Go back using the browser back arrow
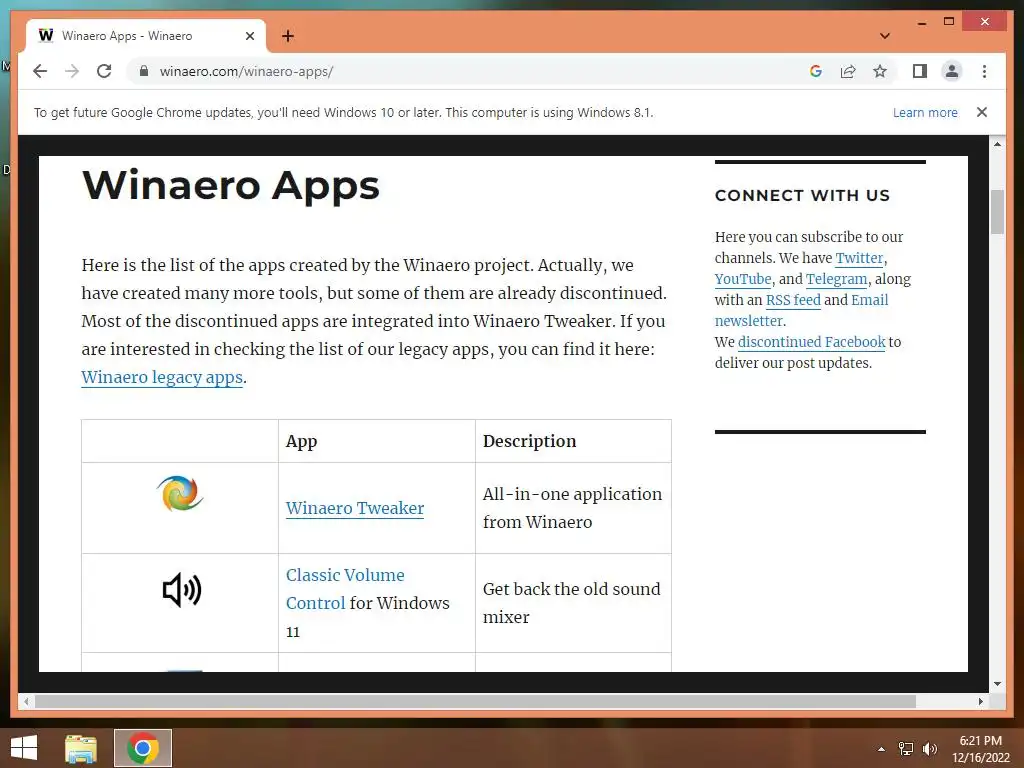This screenshot has width=1024, height=768. click(40, 71)
